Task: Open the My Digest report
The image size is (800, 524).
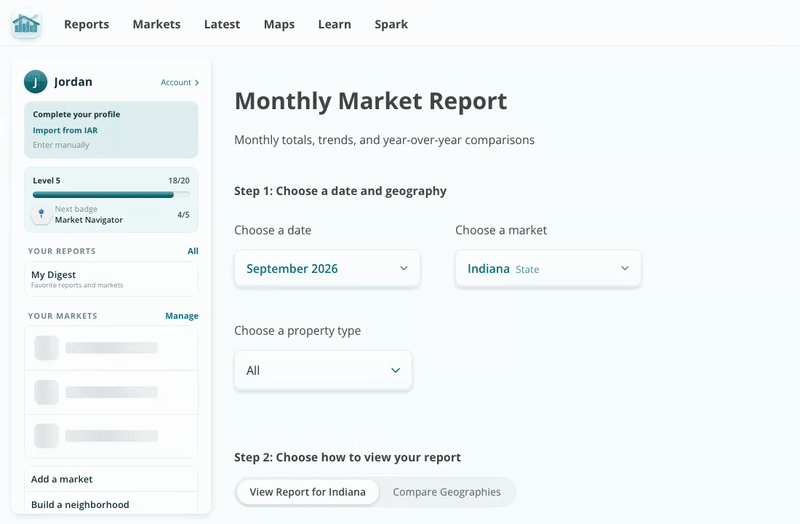Action: 111,279
